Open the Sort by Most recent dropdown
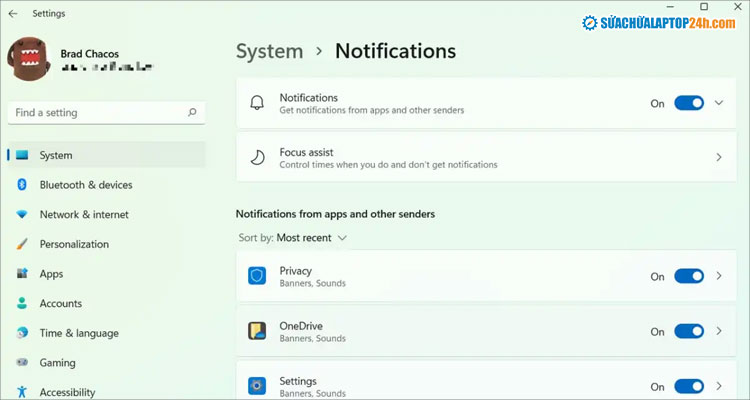 point(293,238)
